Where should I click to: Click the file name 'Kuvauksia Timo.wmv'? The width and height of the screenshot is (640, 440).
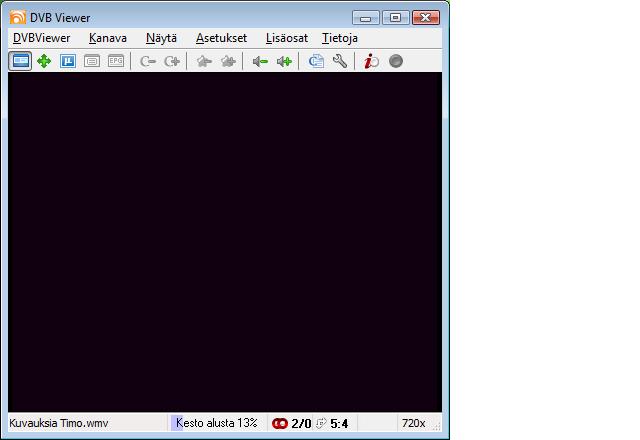coord(59,423)
